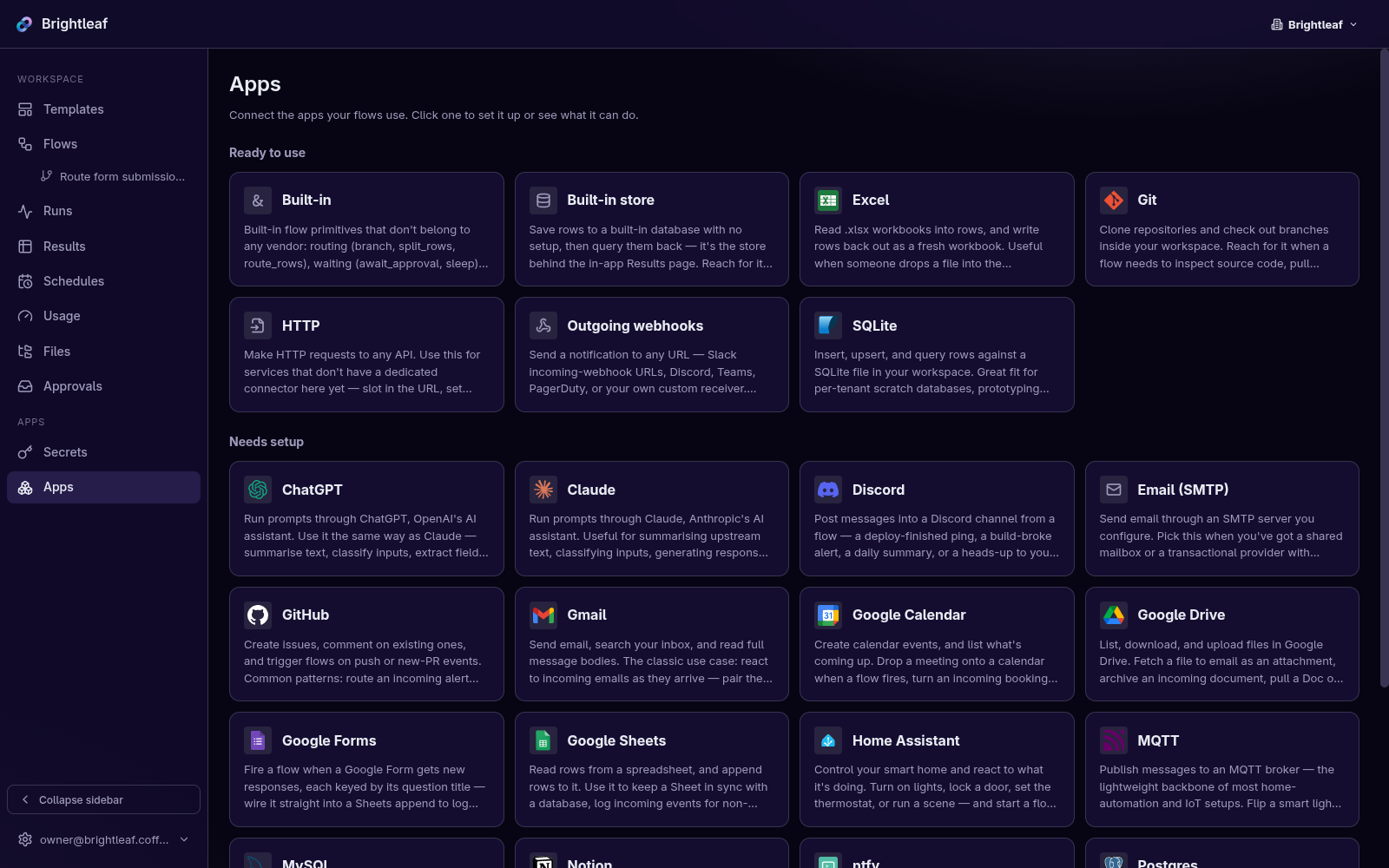Click the Git app icon
The height and width of the screenshot is (868, 1389).
[1114, 201]
